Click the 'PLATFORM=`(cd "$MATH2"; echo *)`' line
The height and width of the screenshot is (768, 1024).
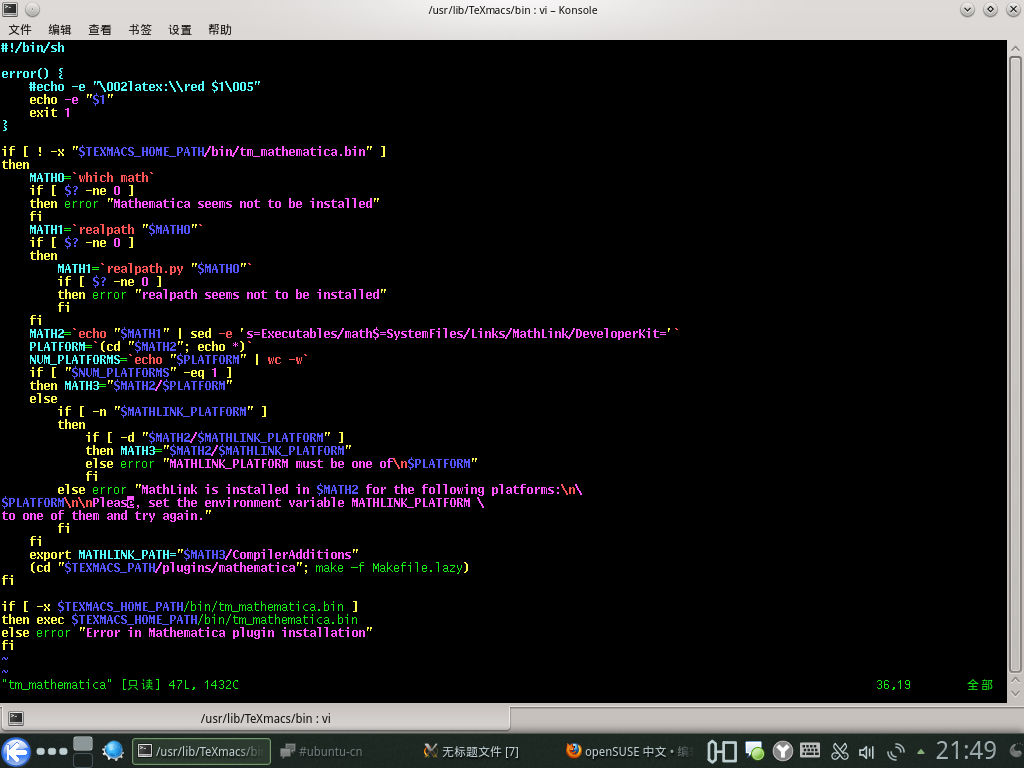point(141,347)
